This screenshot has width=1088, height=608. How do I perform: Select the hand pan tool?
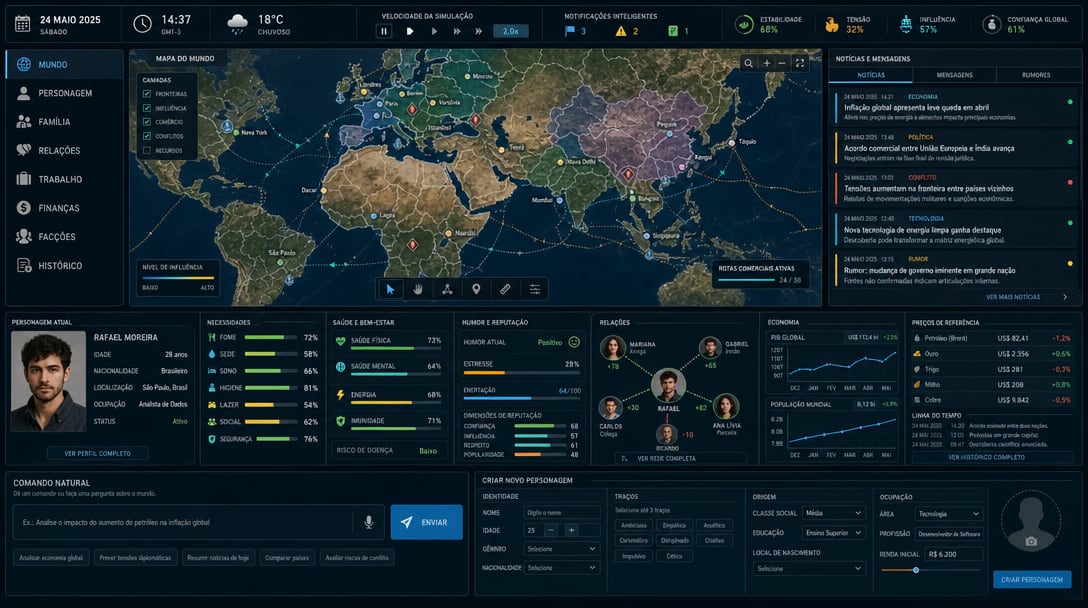pyautogui.click(x=418, y=289)
